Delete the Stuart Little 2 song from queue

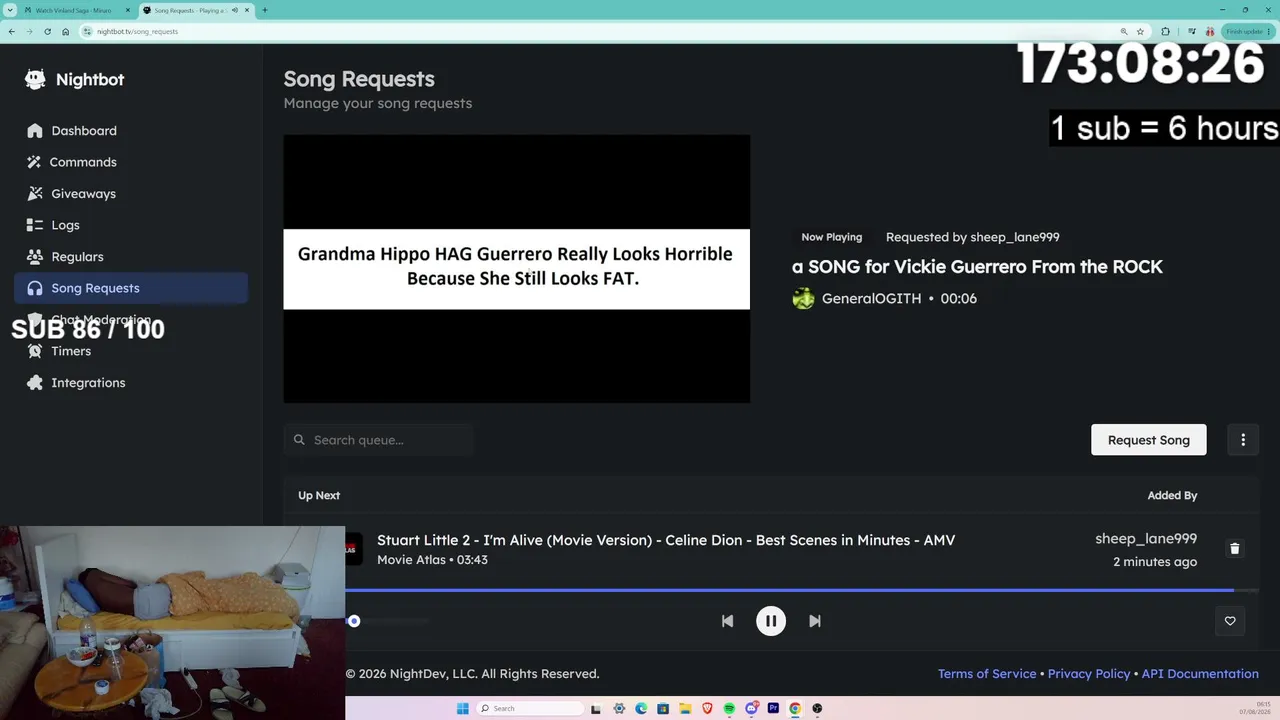point(1234,548)
